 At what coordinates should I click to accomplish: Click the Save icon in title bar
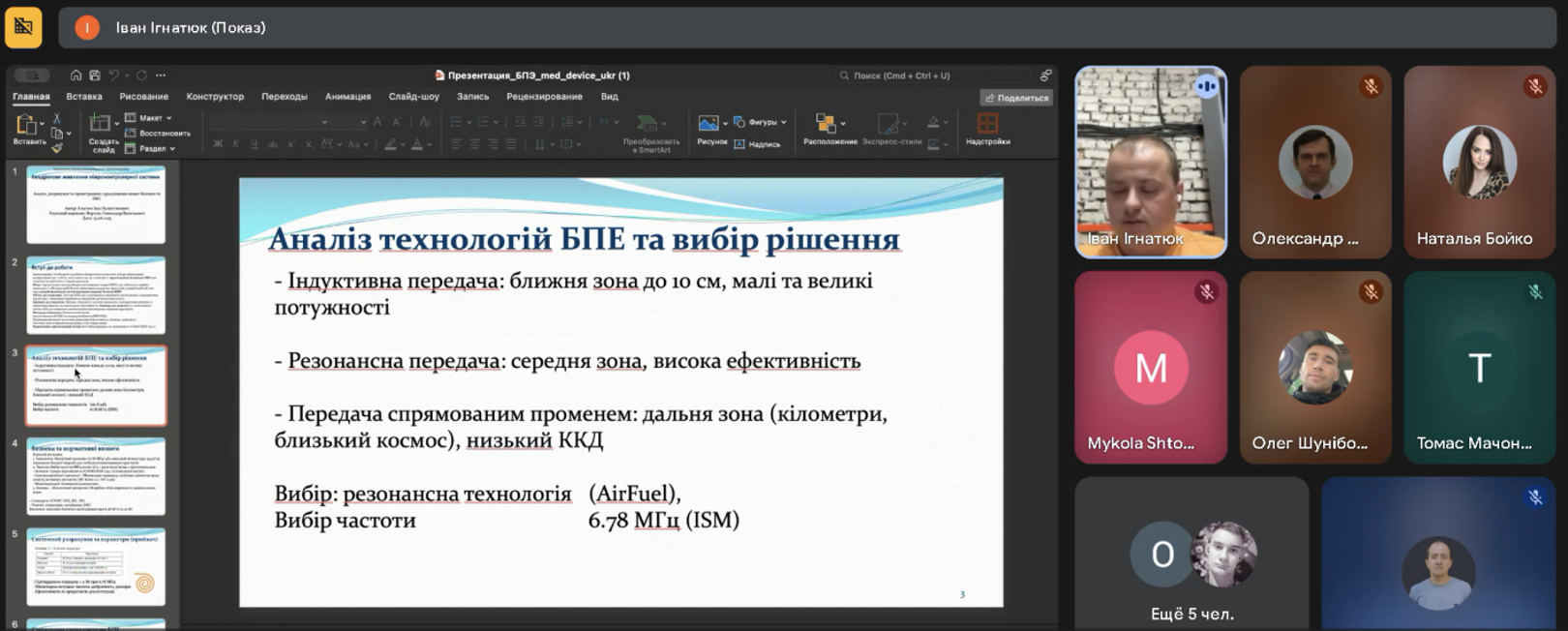[95, 75]
